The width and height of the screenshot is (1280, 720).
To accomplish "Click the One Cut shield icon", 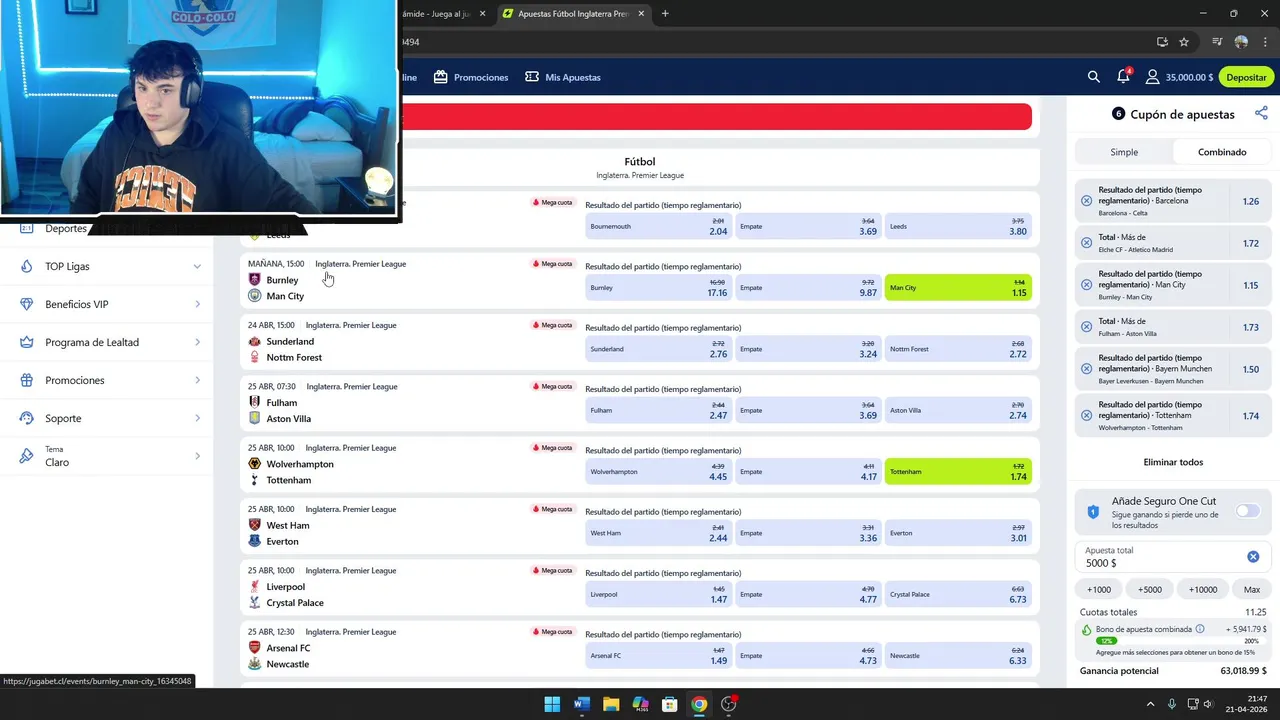I will point(1093,512).
